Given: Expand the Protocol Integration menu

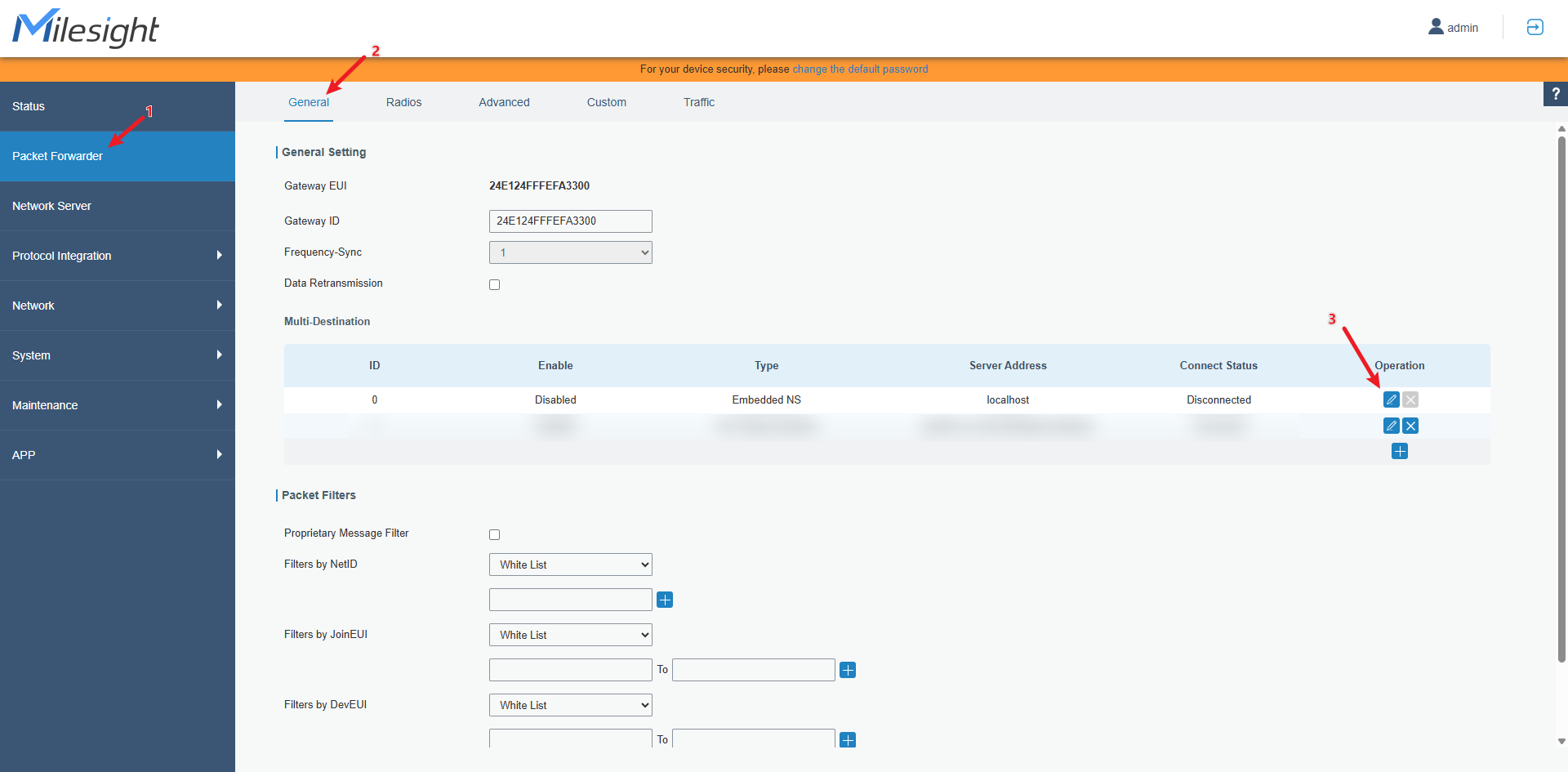Looking at the screenshot, I should [118, 256].
